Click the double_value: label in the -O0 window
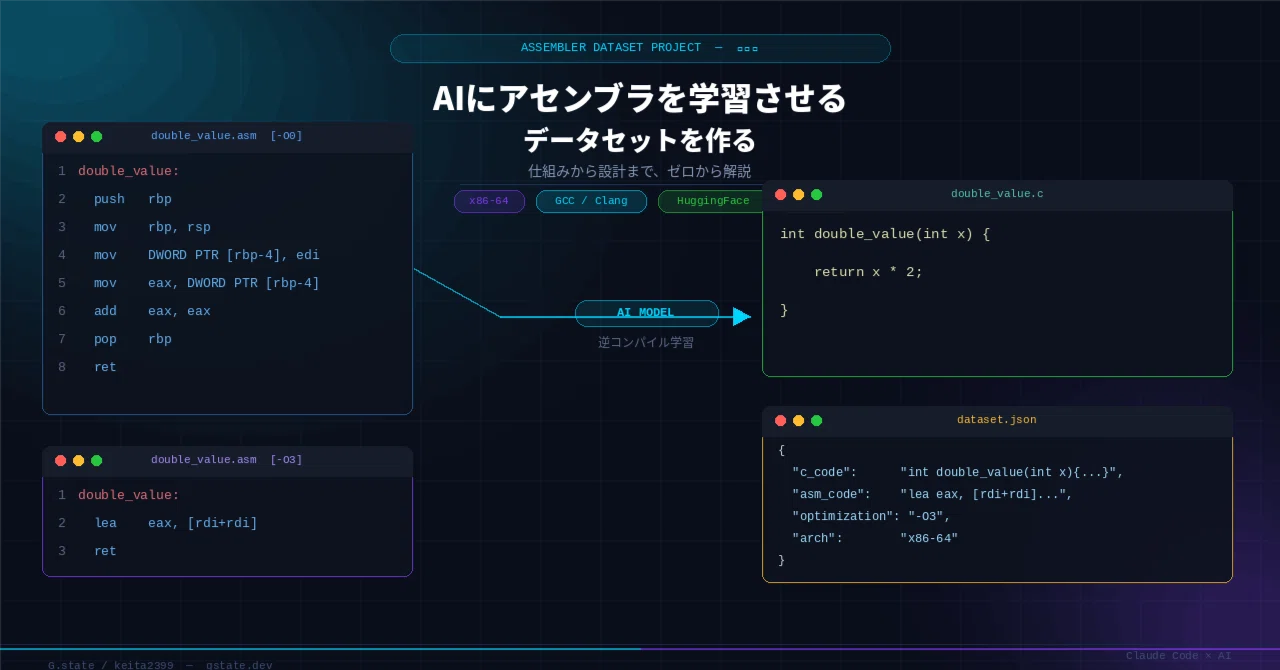The image size is (1280, 670). coord(129,171)
